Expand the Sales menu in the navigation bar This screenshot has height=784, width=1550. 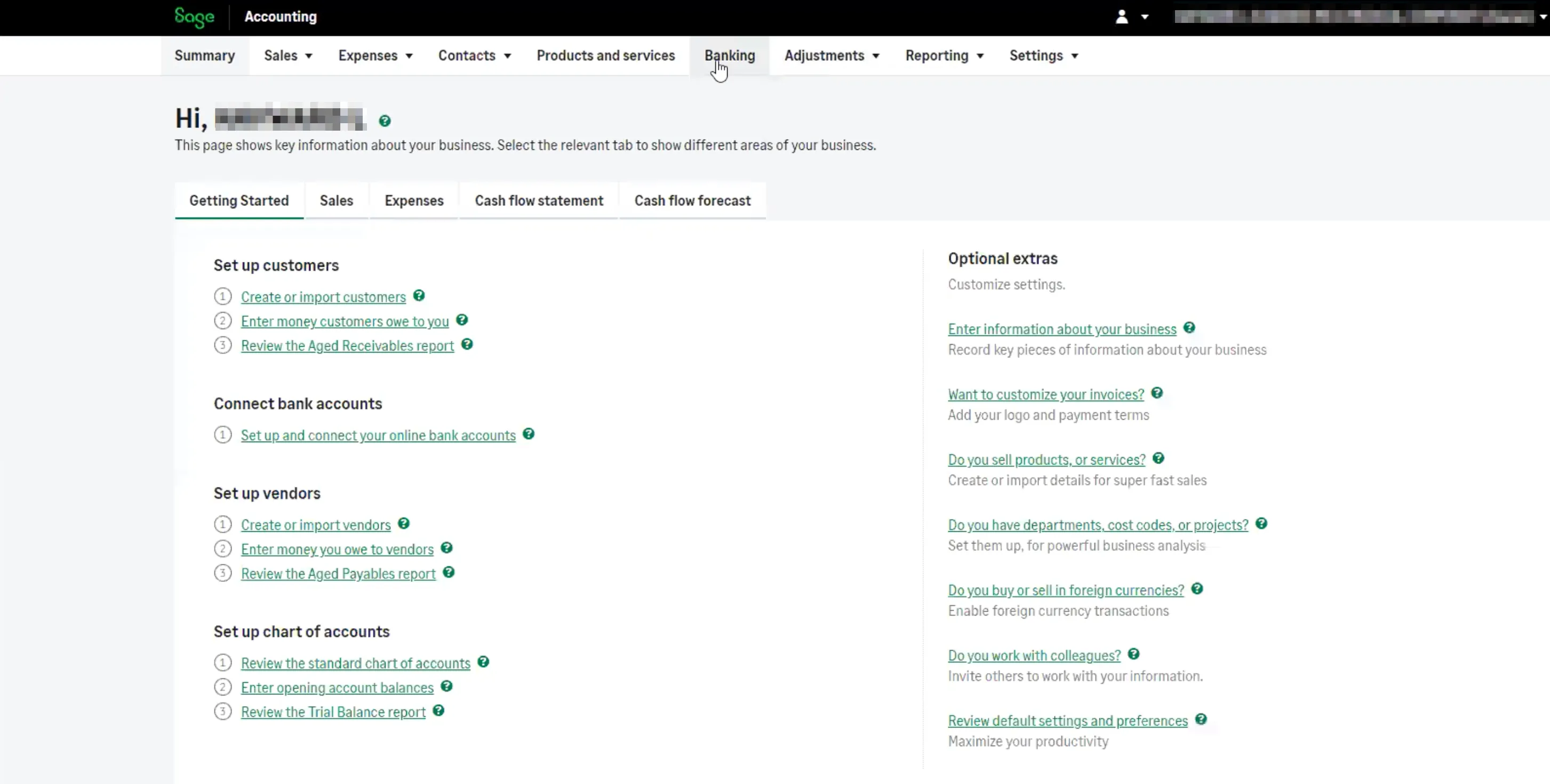287,55
